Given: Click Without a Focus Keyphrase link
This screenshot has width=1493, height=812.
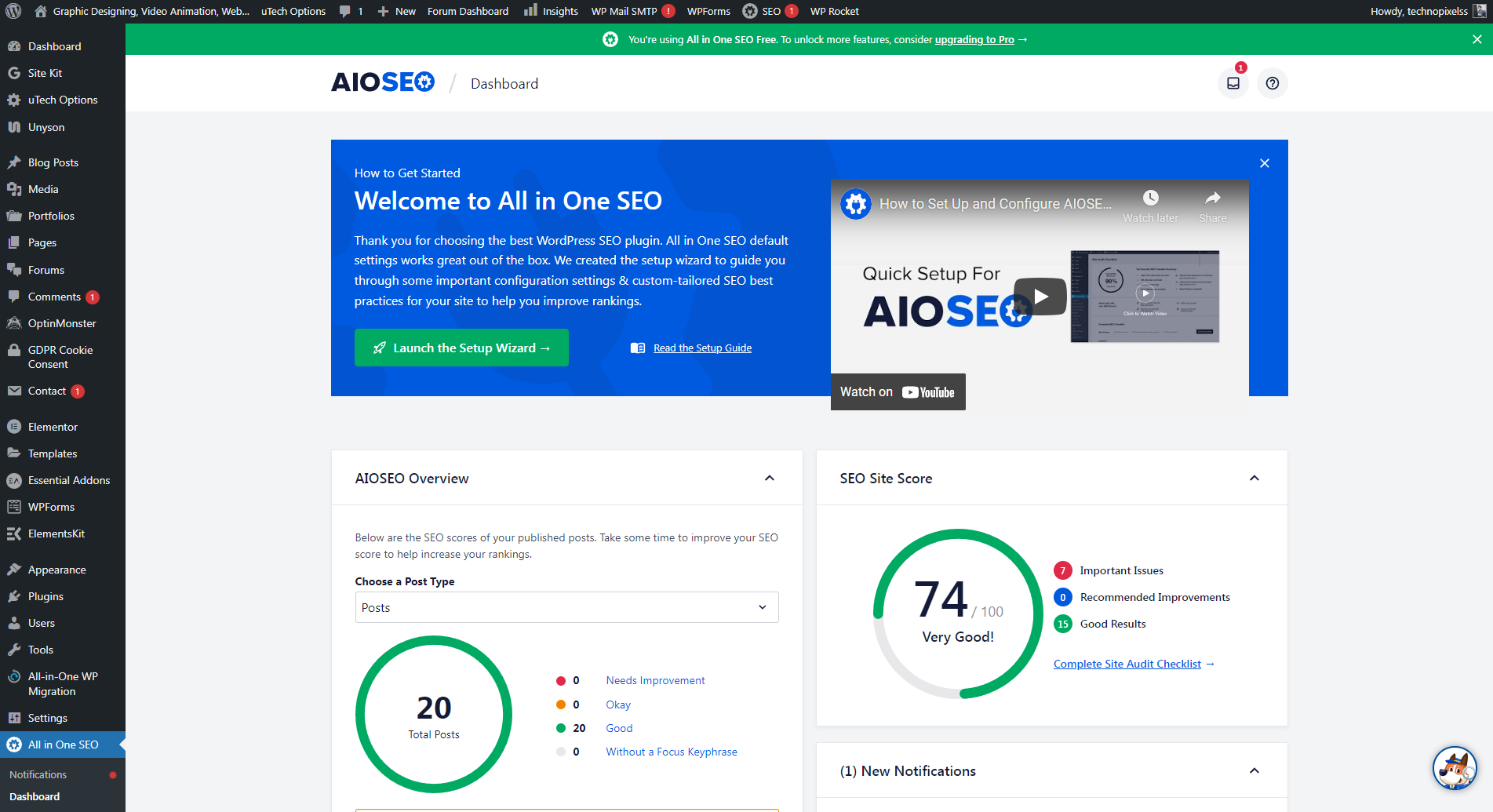Looking at the screenshot, I should [x=672, y=752].
